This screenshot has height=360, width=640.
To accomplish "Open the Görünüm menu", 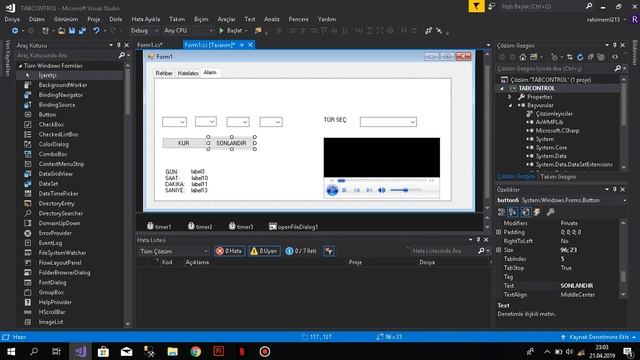I will coord(66,19).
